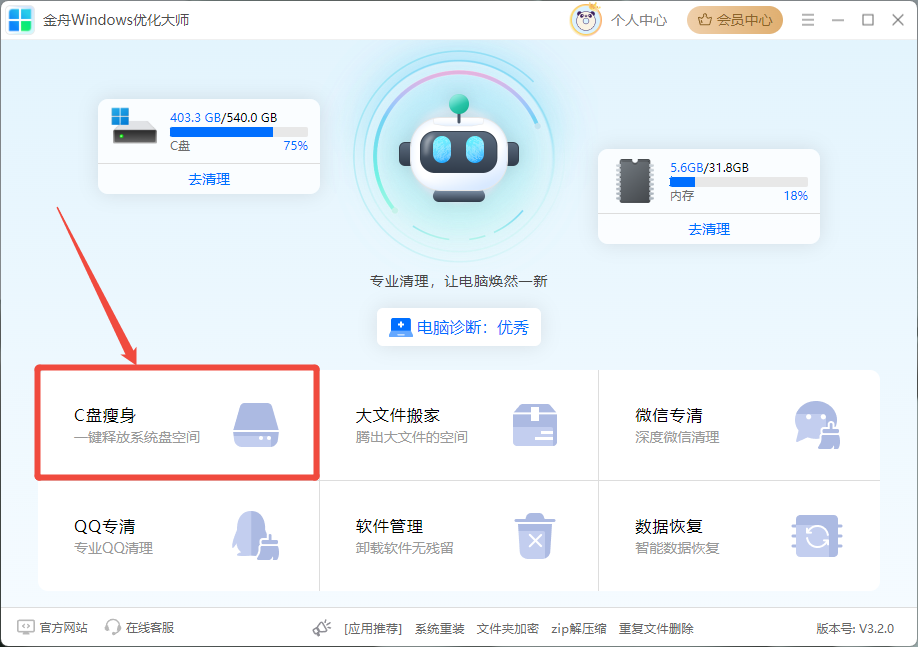Image resolution: width=918 pixels, height=647 pixels.
Task: Click the monitor icon for 官方网站
Action: click(x=26, y=627)
